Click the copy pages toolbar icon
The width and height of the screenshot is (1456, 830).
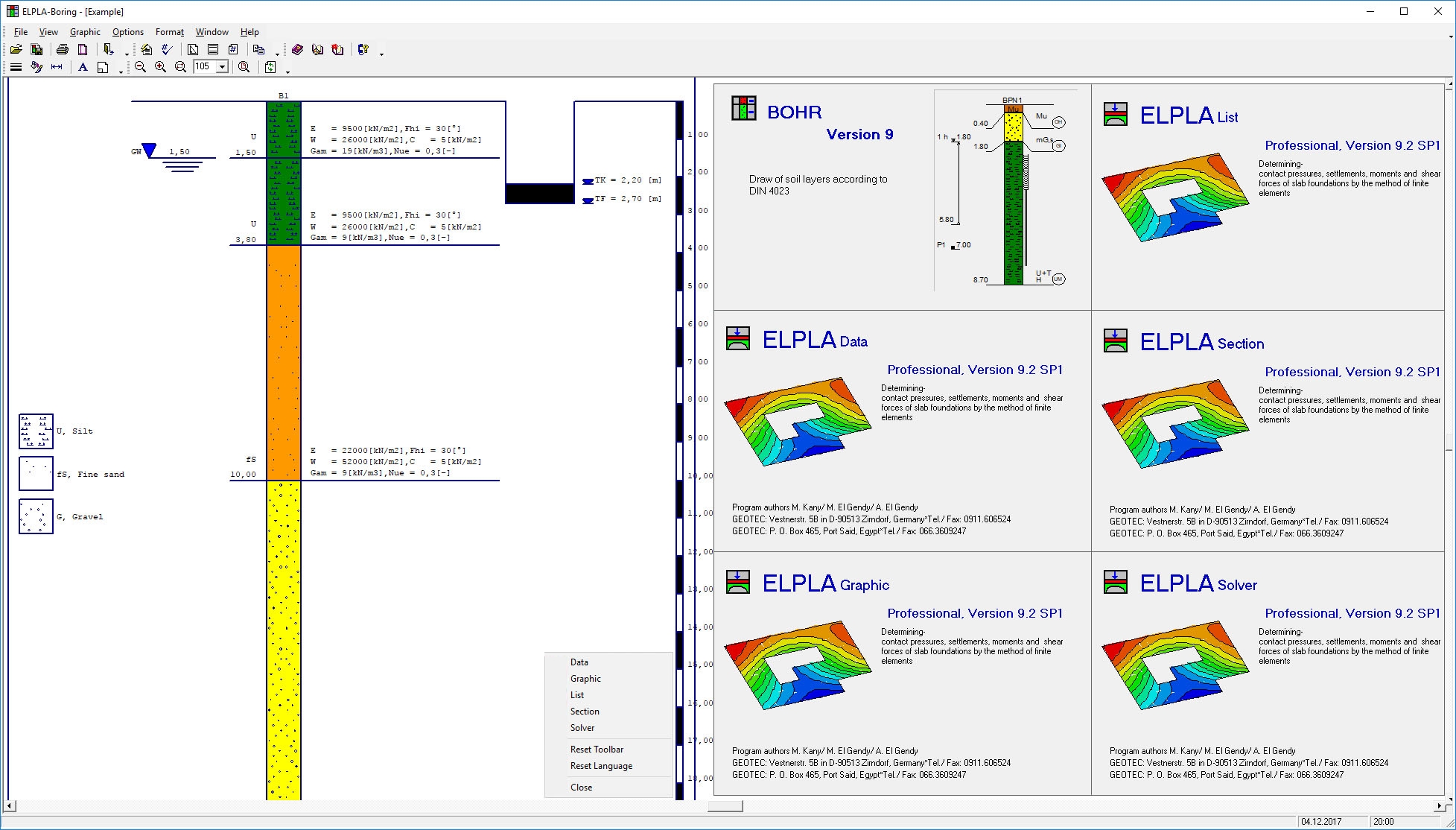pos(259,50)
